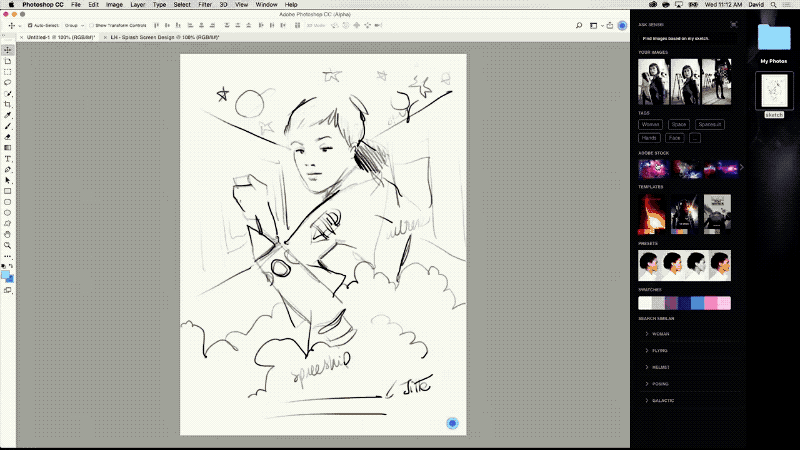800x450 pixels.
Task: Select the Rectangle shape tool
Action: pyautogui.click(x=8, y=191)
